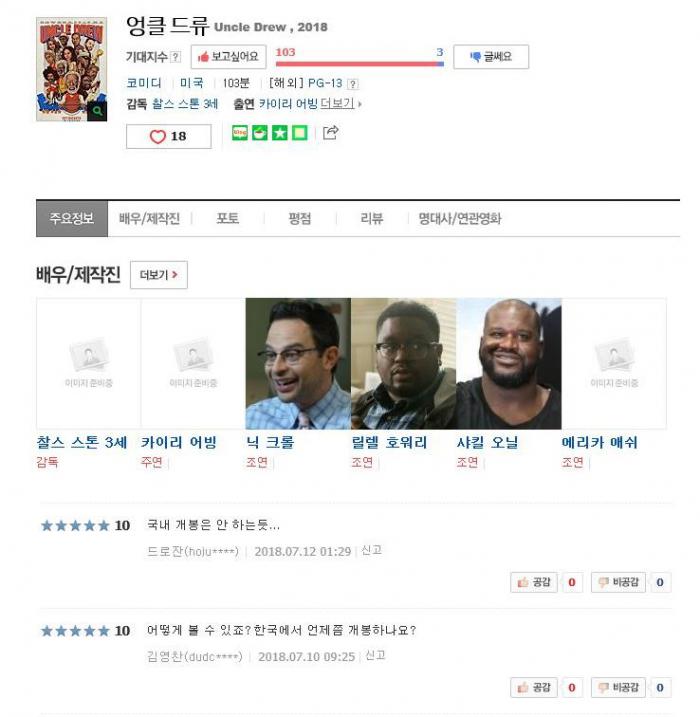The image size is (700, 717).
Task: Open the 평점 tab
Action: coord(299,219)
